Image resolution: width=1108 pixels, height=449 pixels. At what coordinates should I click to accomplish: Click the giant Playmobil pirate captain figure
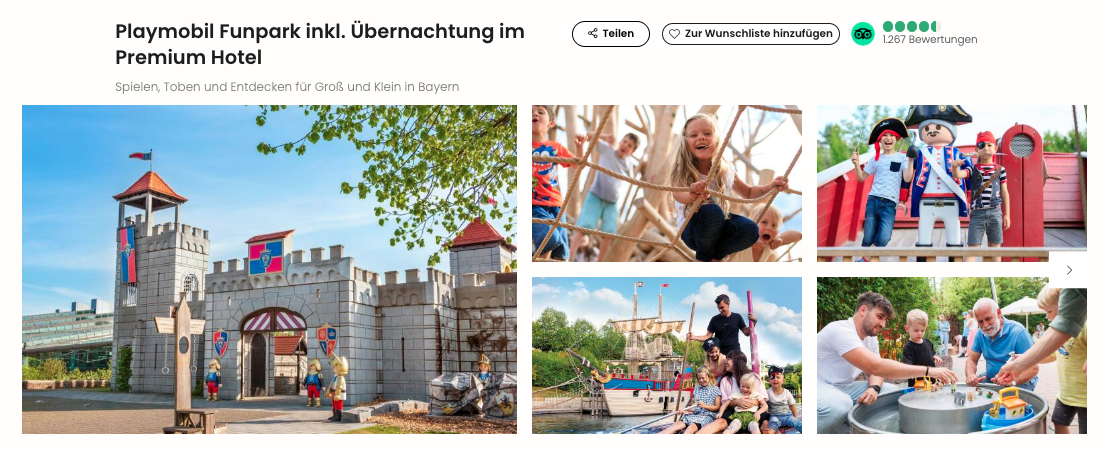coord(937,177)
